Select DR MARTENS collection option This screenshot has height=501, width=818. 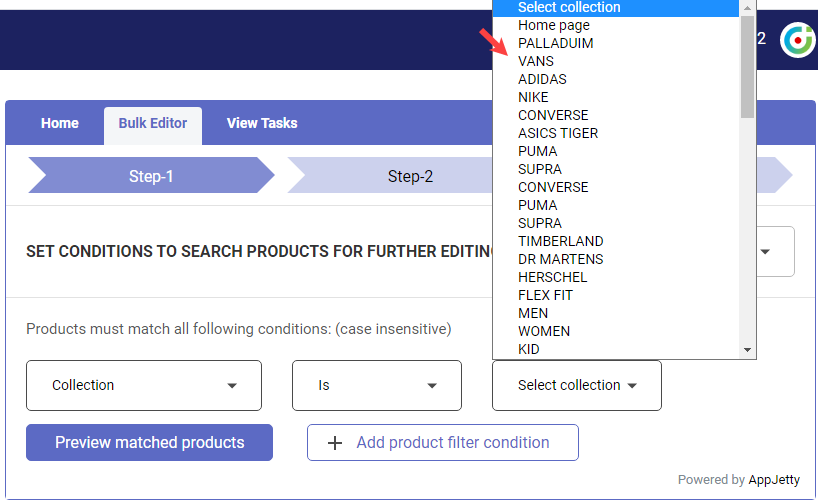616,259
